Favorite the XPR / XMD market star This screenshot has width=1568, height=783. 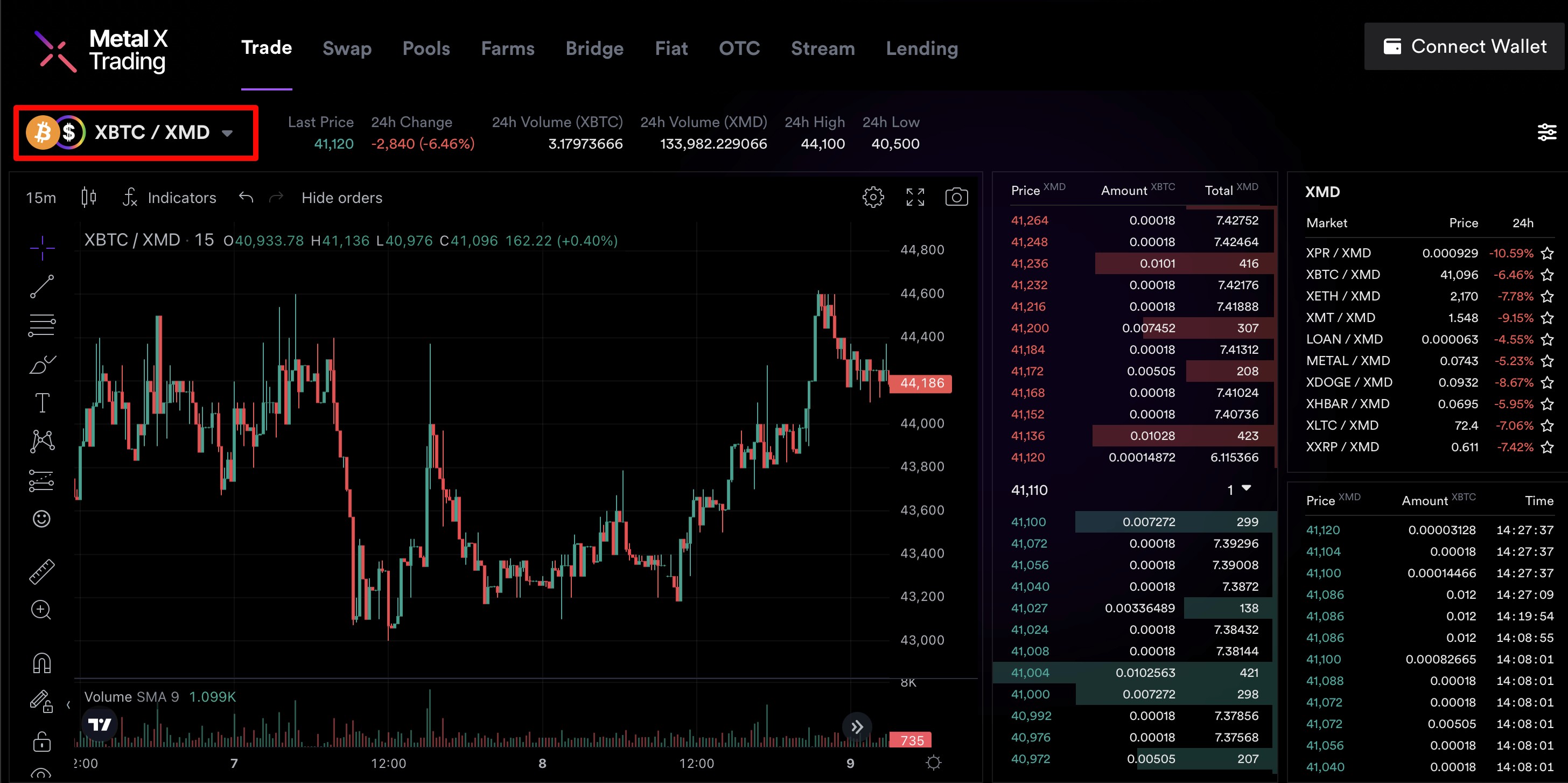pyautogui.click(x=1548, y=253)
